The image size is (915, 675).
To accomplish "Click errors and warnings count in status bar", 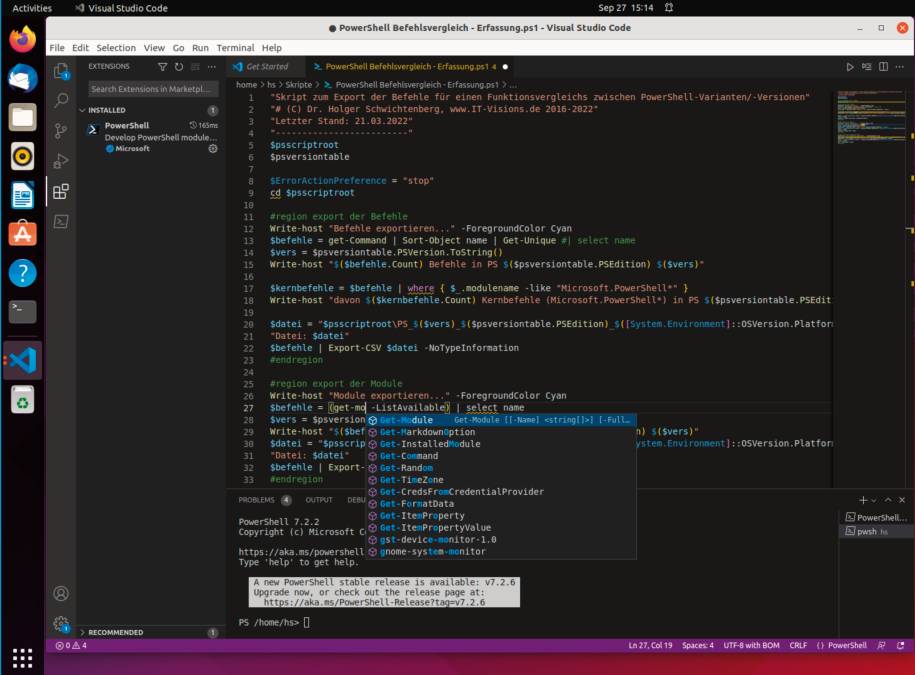I will [x=71, y=645].
